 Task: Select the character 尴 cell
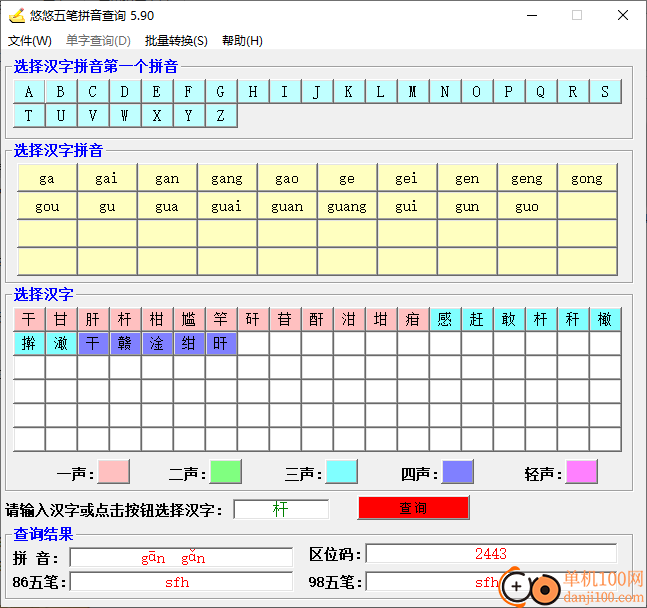tap(189, 319)
